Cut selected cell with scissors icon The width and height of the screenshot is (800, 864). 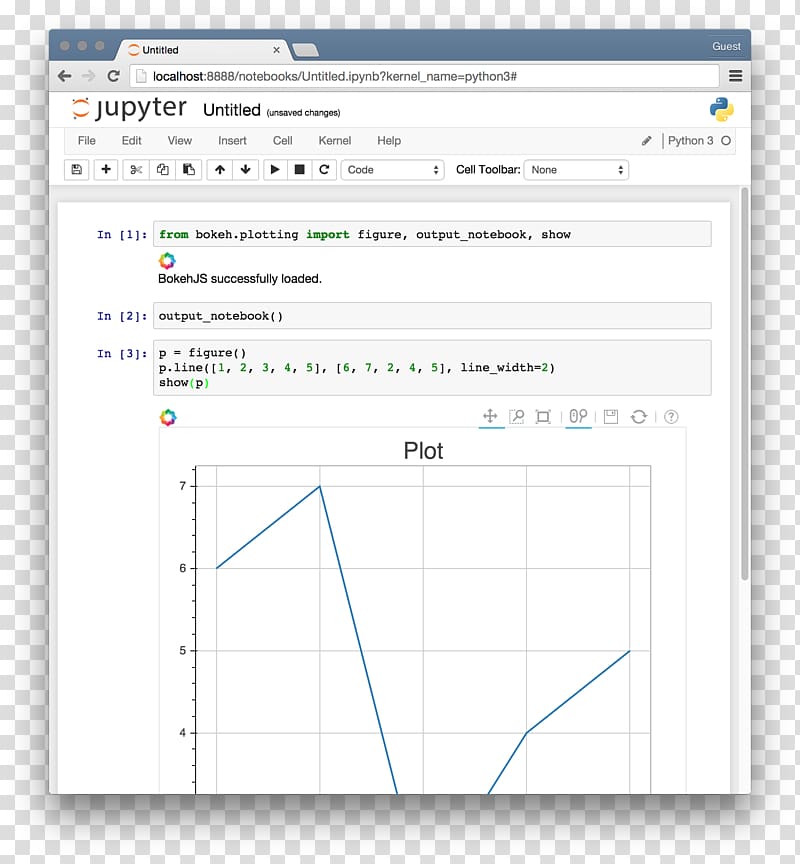click(136, 170)
